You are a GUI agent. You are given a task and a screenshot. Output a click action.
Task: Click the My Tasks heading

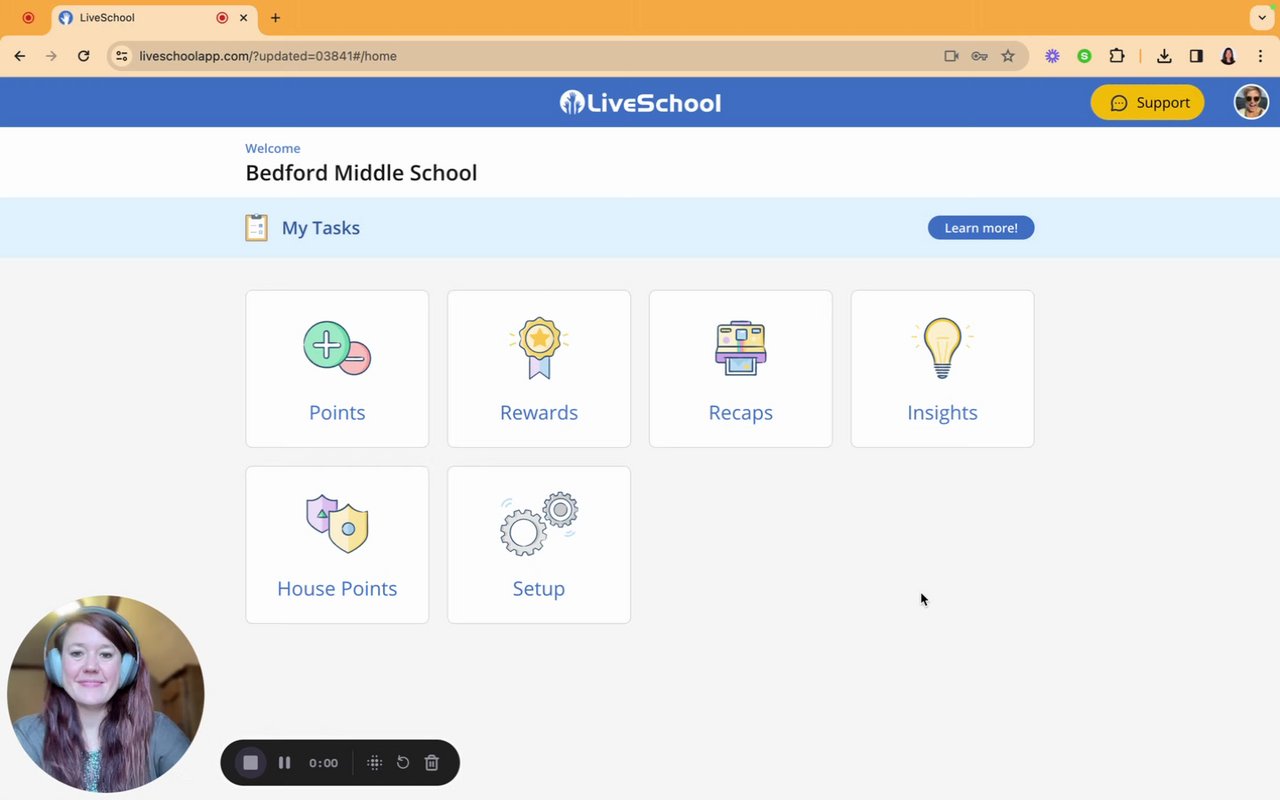point(321,228)
